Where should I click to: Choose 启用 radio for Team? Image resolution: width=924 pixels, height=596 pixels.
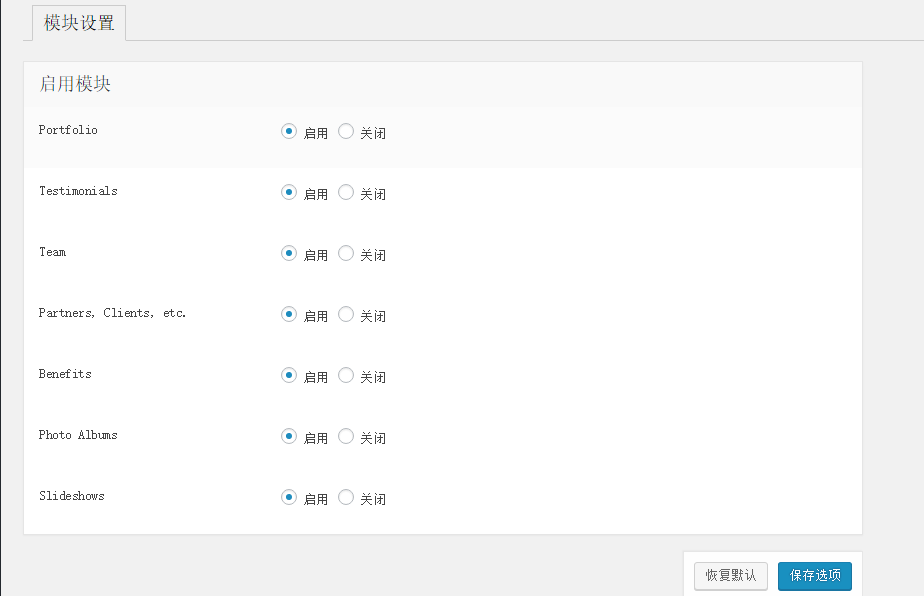(289, 253)
